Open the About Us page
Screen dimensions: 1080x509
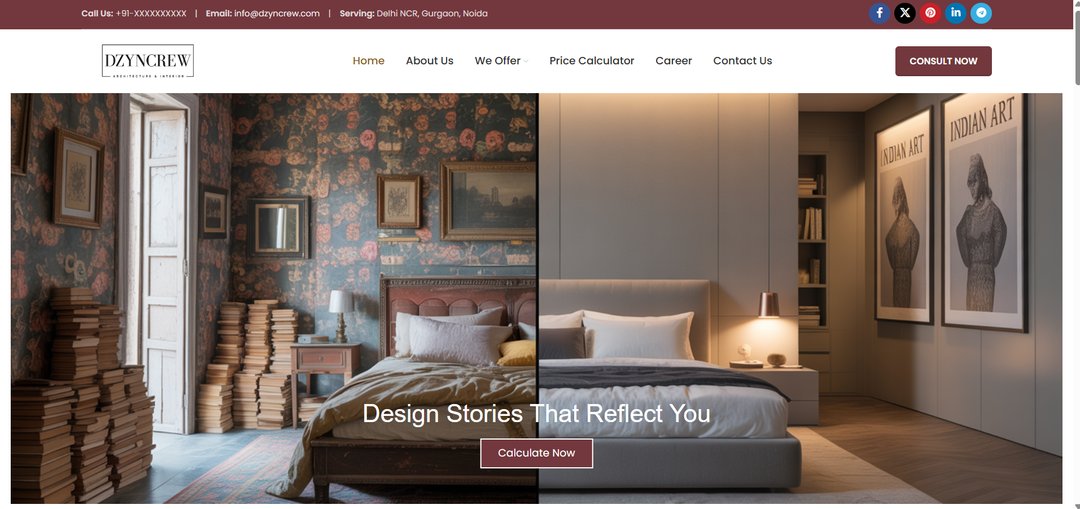point(429,61)
